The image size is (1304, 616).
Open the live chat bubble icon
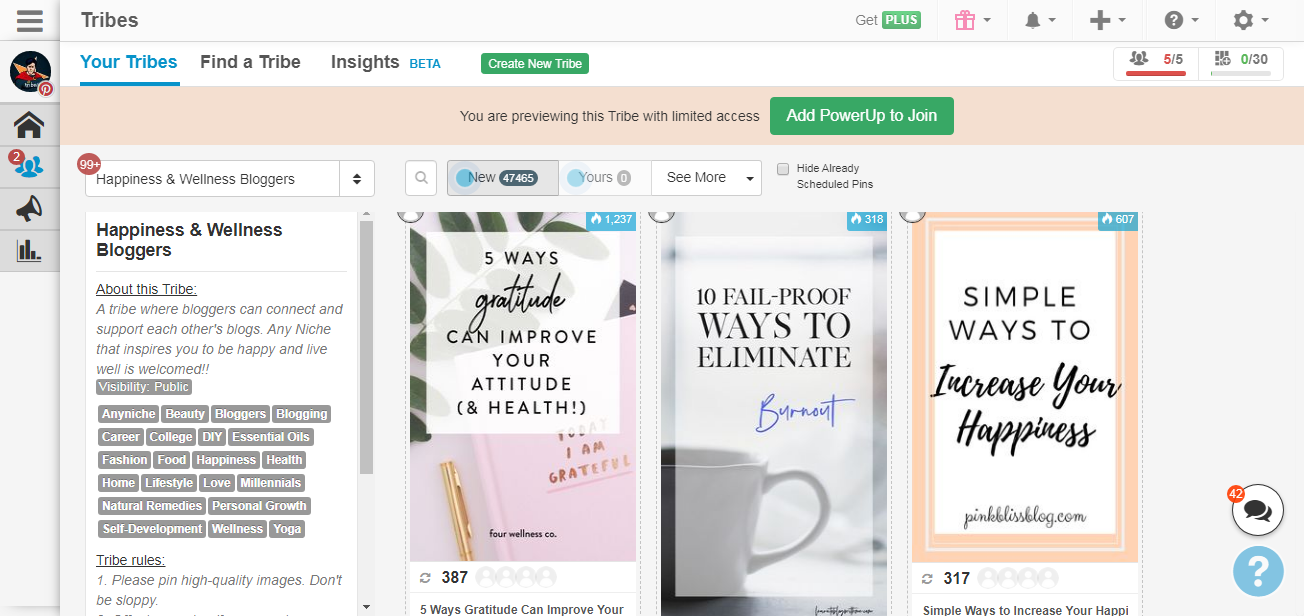(x=1257, y=511)
